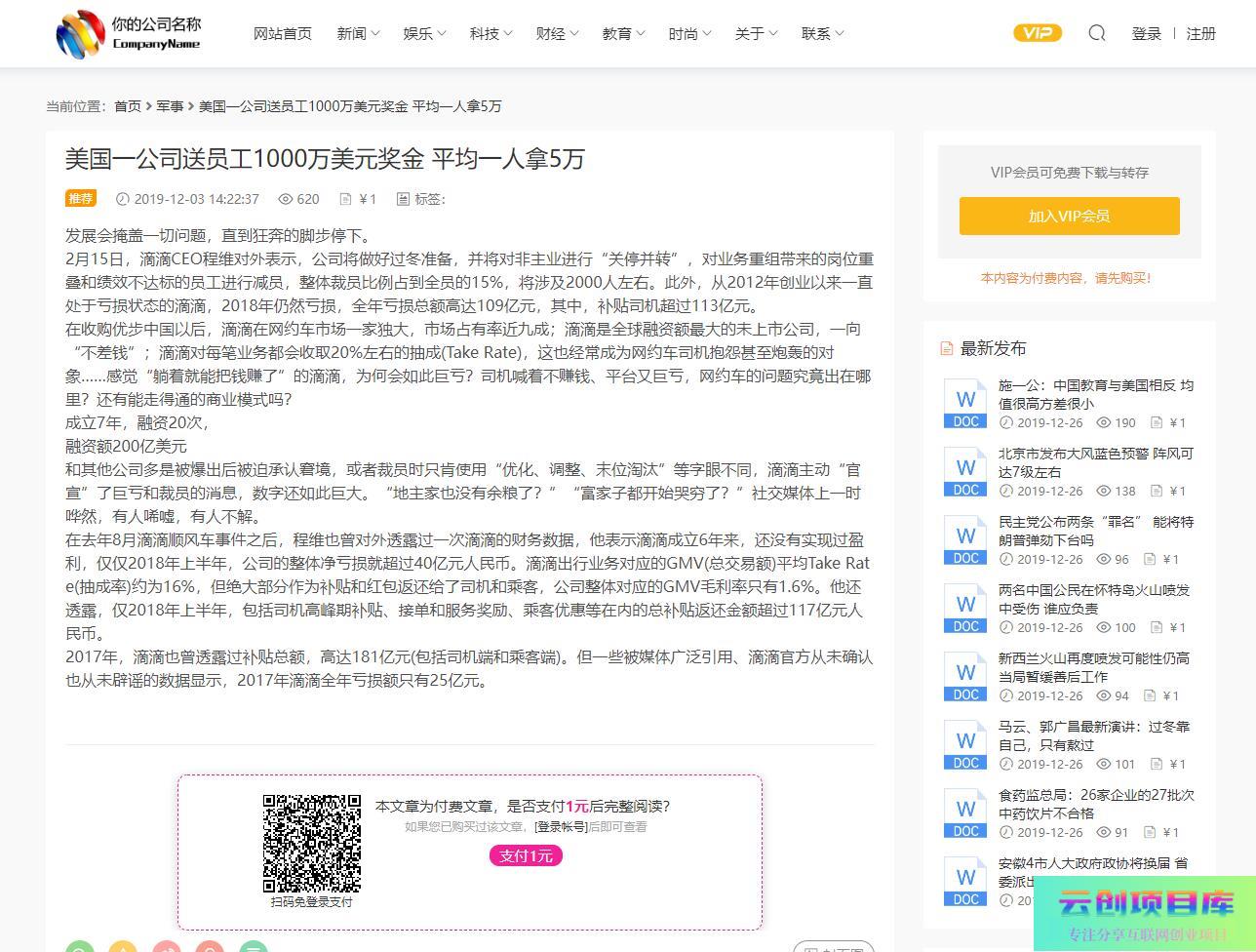This screenshot has height=952, width=1256.
Task: Open article 民主党公布两条“罪名” in sidebar
Action: (1095, 531)
